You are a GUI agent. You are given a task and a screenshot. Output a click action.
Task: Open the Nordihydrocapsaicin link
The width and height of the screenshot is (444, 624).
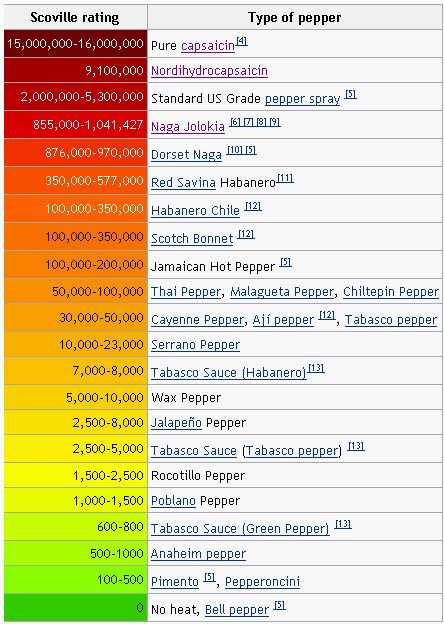pyautogui.click(x=209, y=71)
